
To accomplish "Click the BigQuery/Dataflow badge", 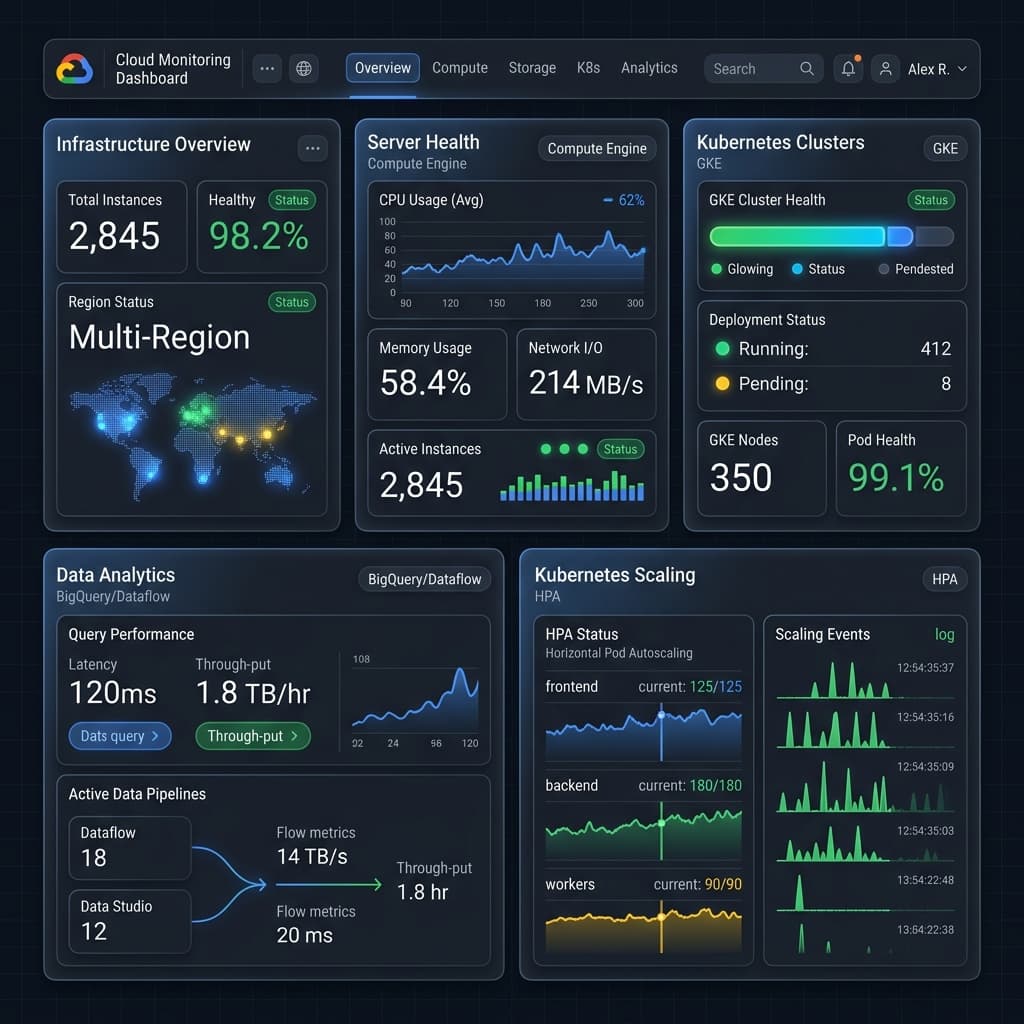I will tap(424, 579).
